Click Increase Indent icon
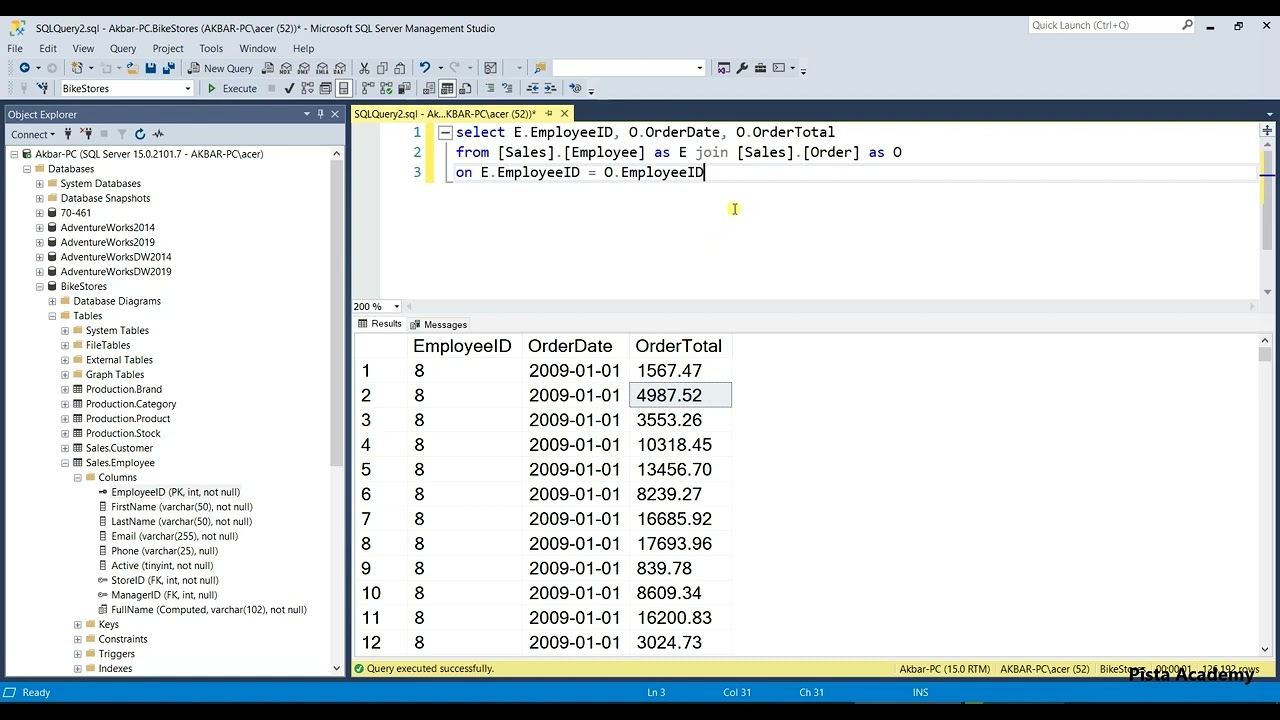 (x=550, y=88)
